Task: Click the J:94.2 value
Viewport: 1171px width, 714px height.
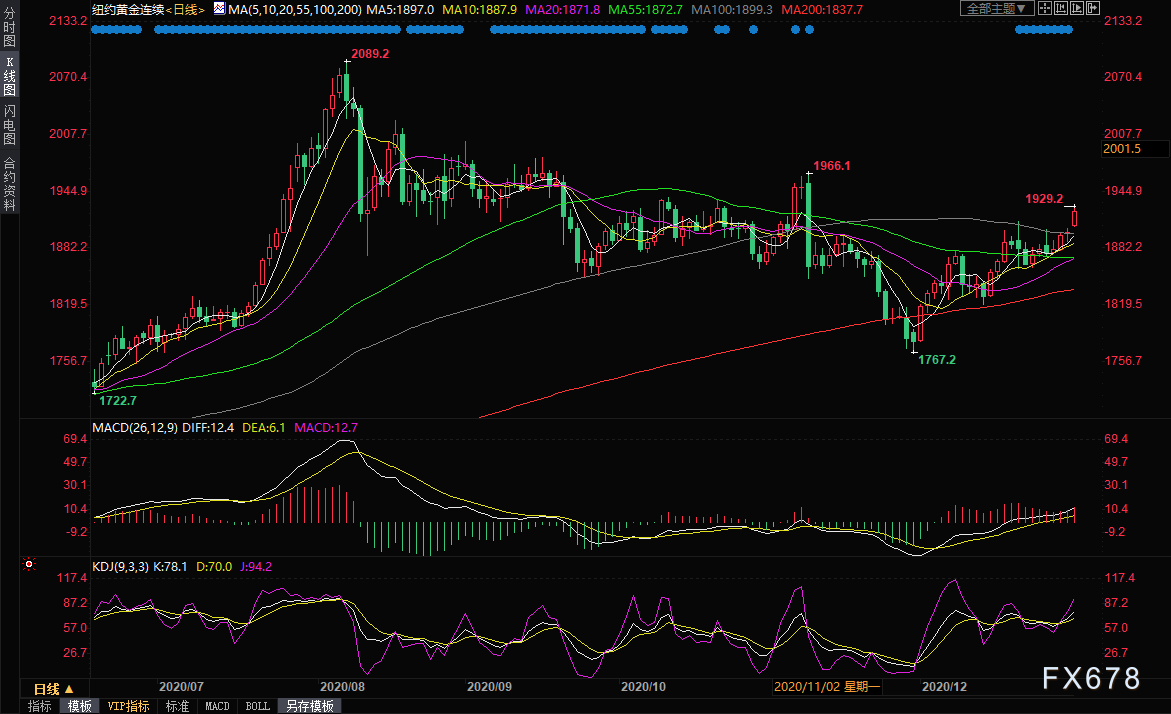Action: (x=255, y=567)
